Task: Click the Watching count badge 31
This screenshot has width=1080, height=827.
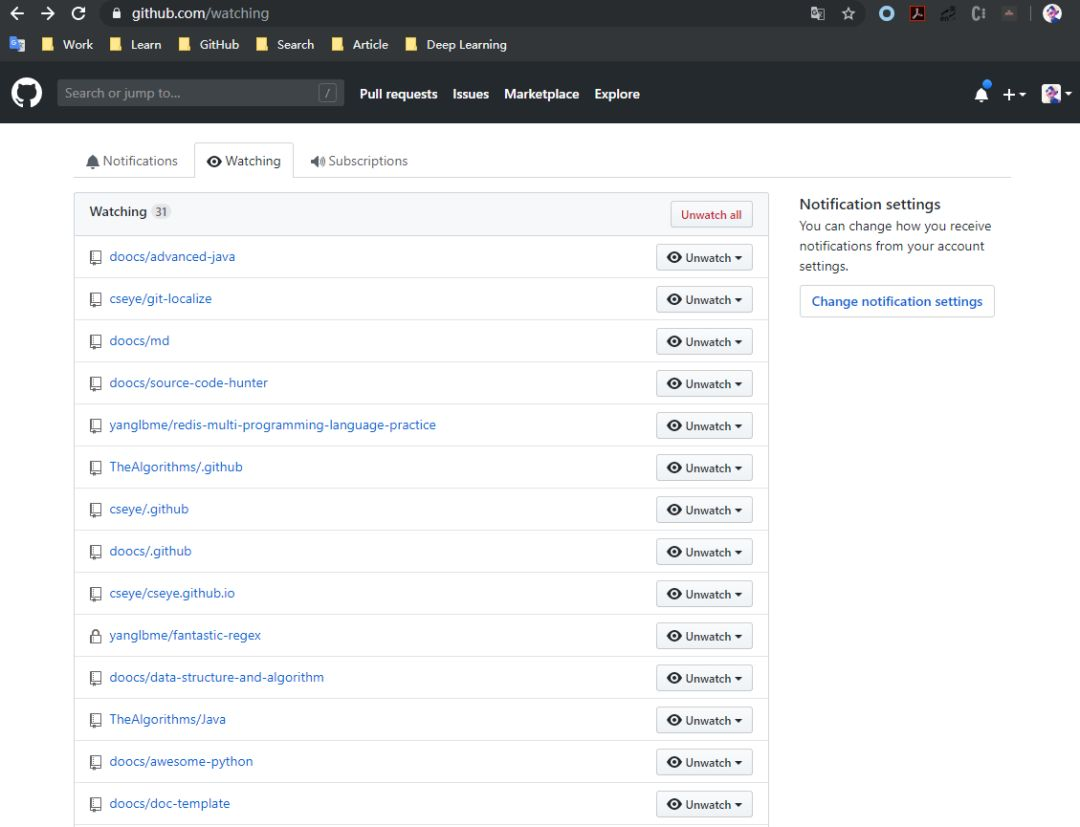Action: [x=161, y=212]
